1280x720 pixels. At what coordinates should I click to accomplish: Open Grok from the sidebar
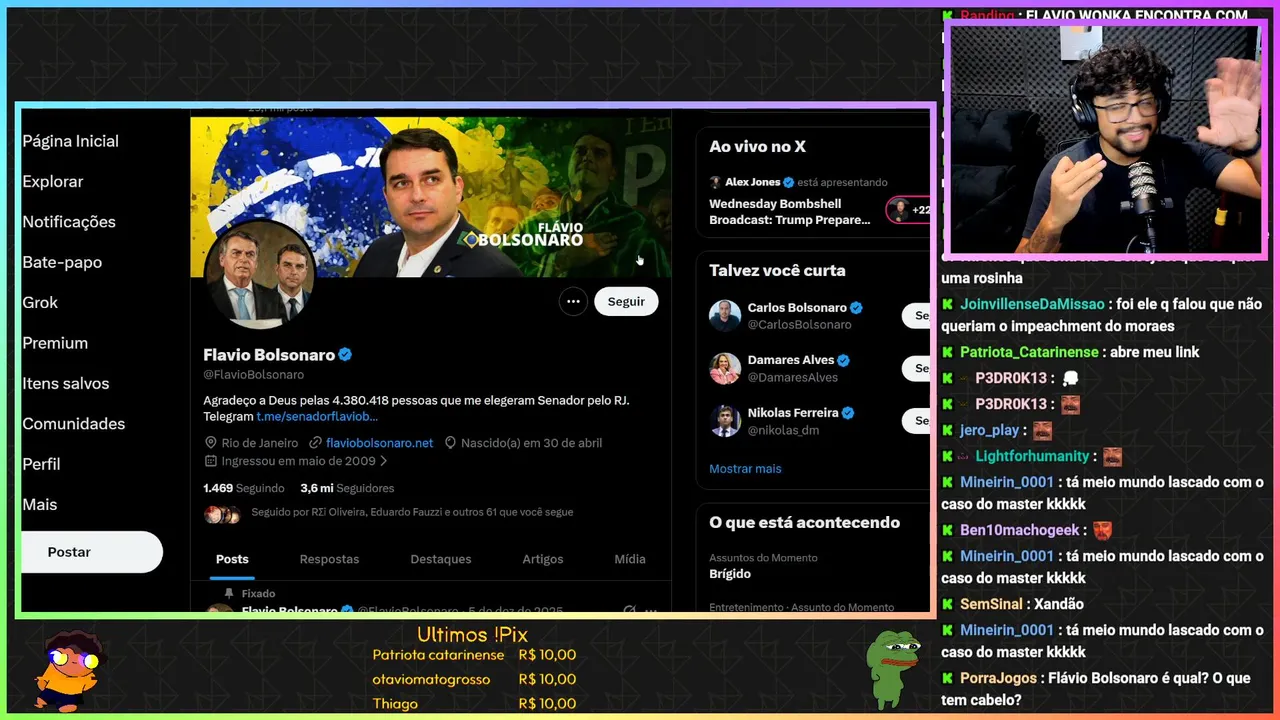tap(40, 302)
